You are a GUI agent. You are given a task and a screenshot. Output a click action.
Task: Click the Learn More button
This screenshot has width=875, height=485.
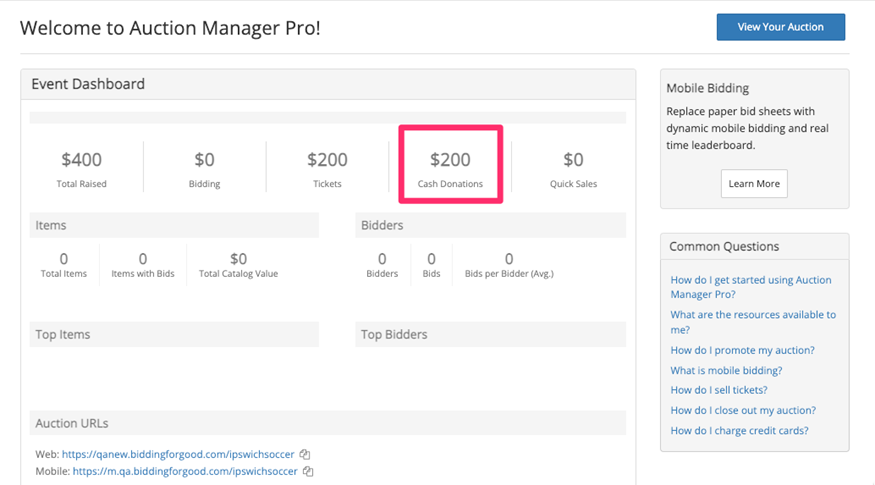754,184
